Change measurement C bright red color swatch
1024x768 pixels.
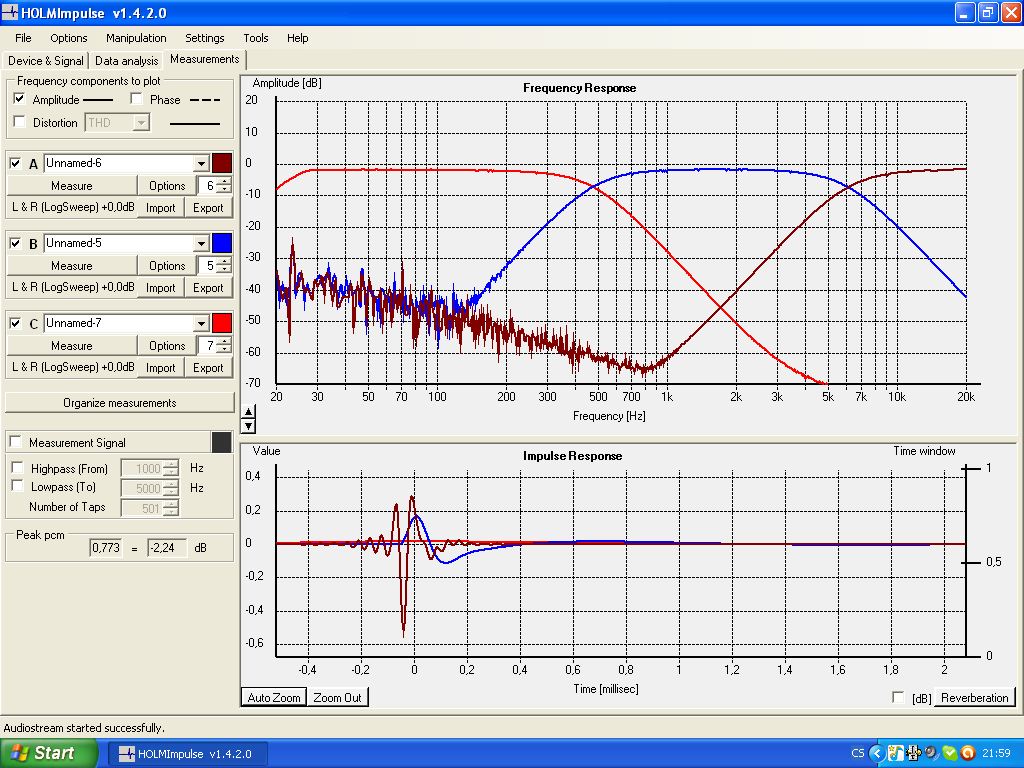[222, 323]
